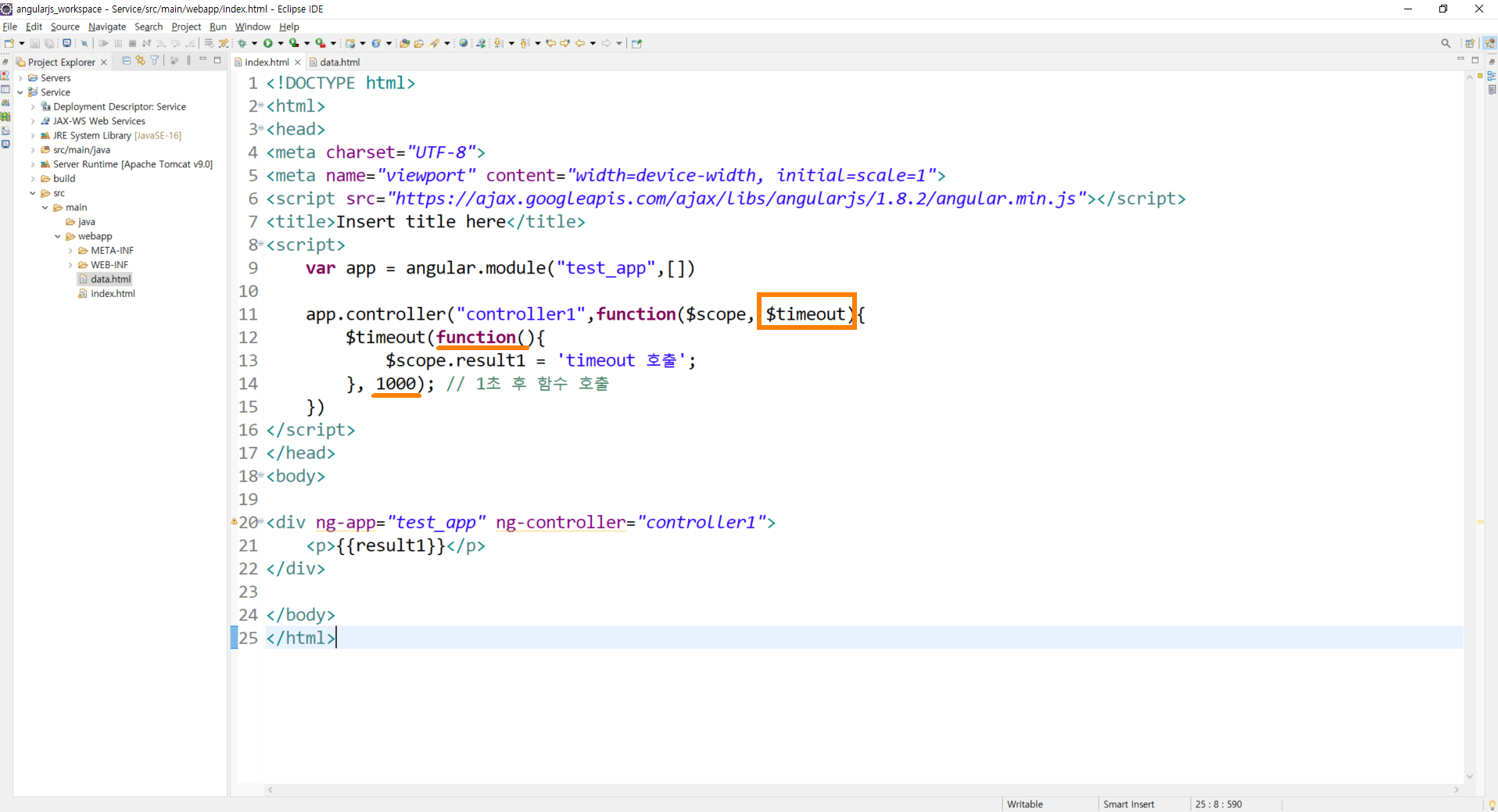Screen dimensions: 1498x812
Task: Toggle Link with Editor in Project Explorer
Action: [140, 60]
